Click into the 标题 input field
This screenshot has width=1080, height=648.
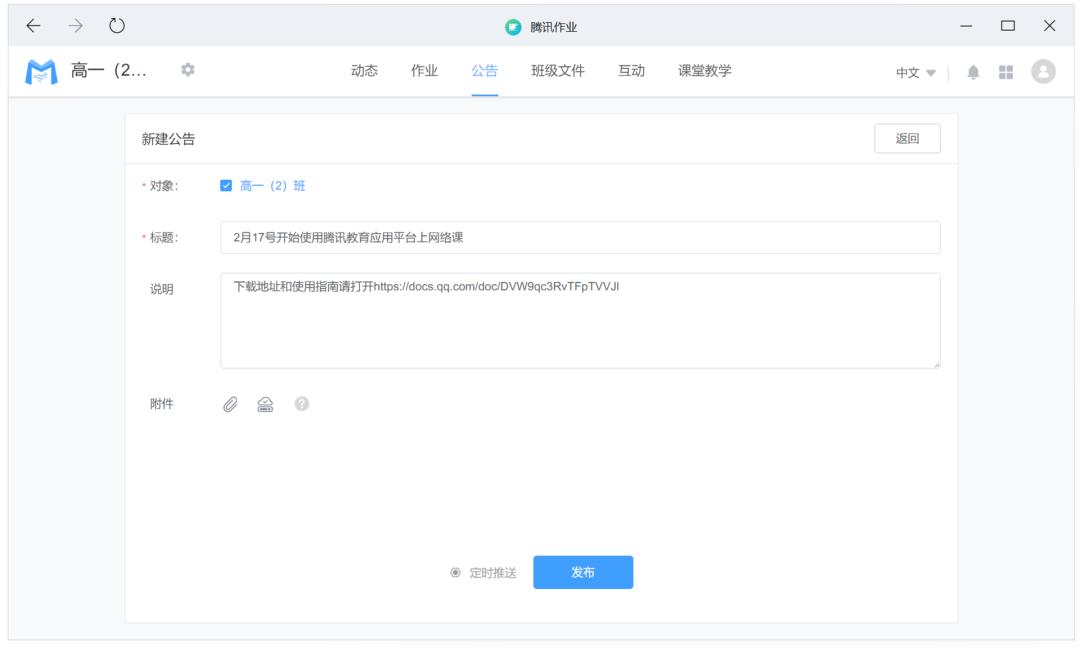point(580,238)
